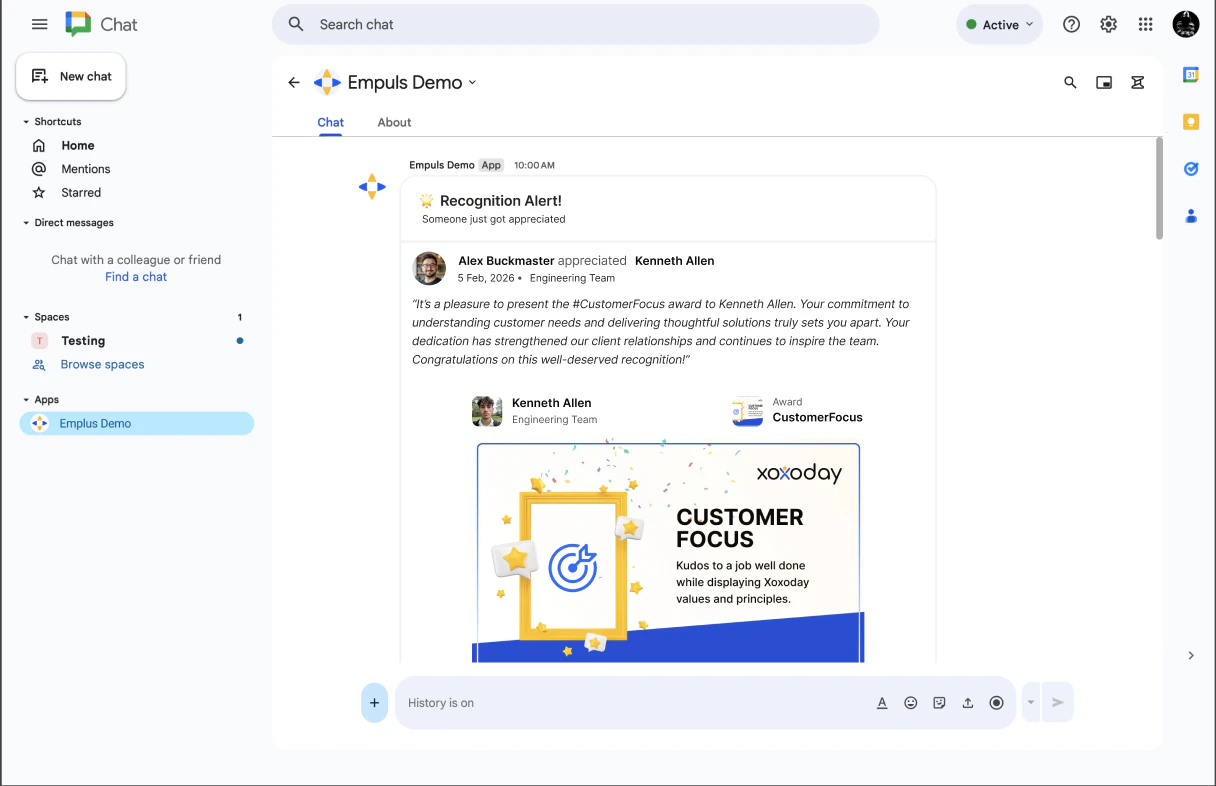Click Kenneth Allen's small profile photo
The image size is (1216, 786).
(487, 411)
